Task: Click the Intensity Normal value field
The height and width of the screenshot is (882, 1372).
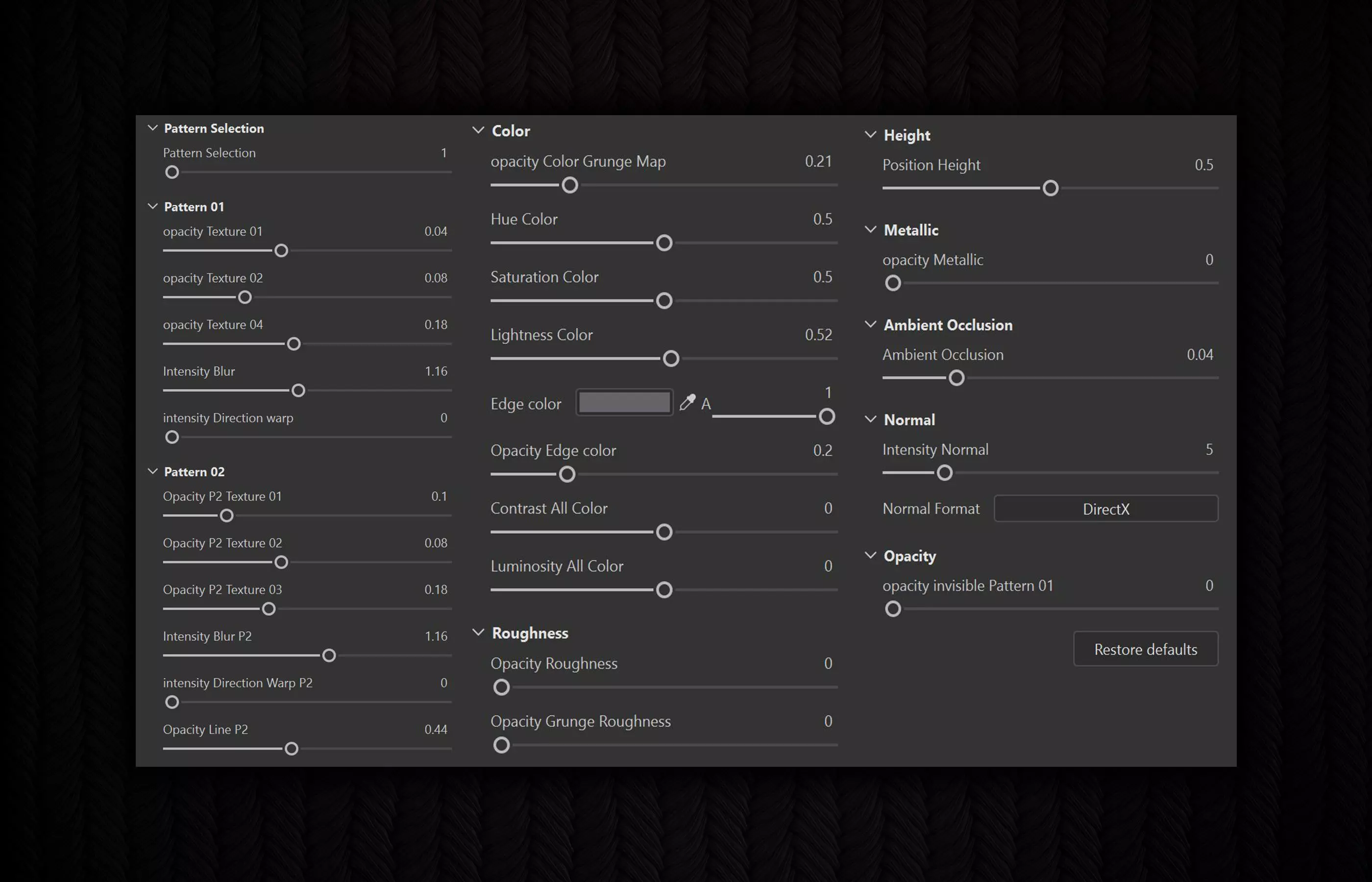Action: point(1209,450)
